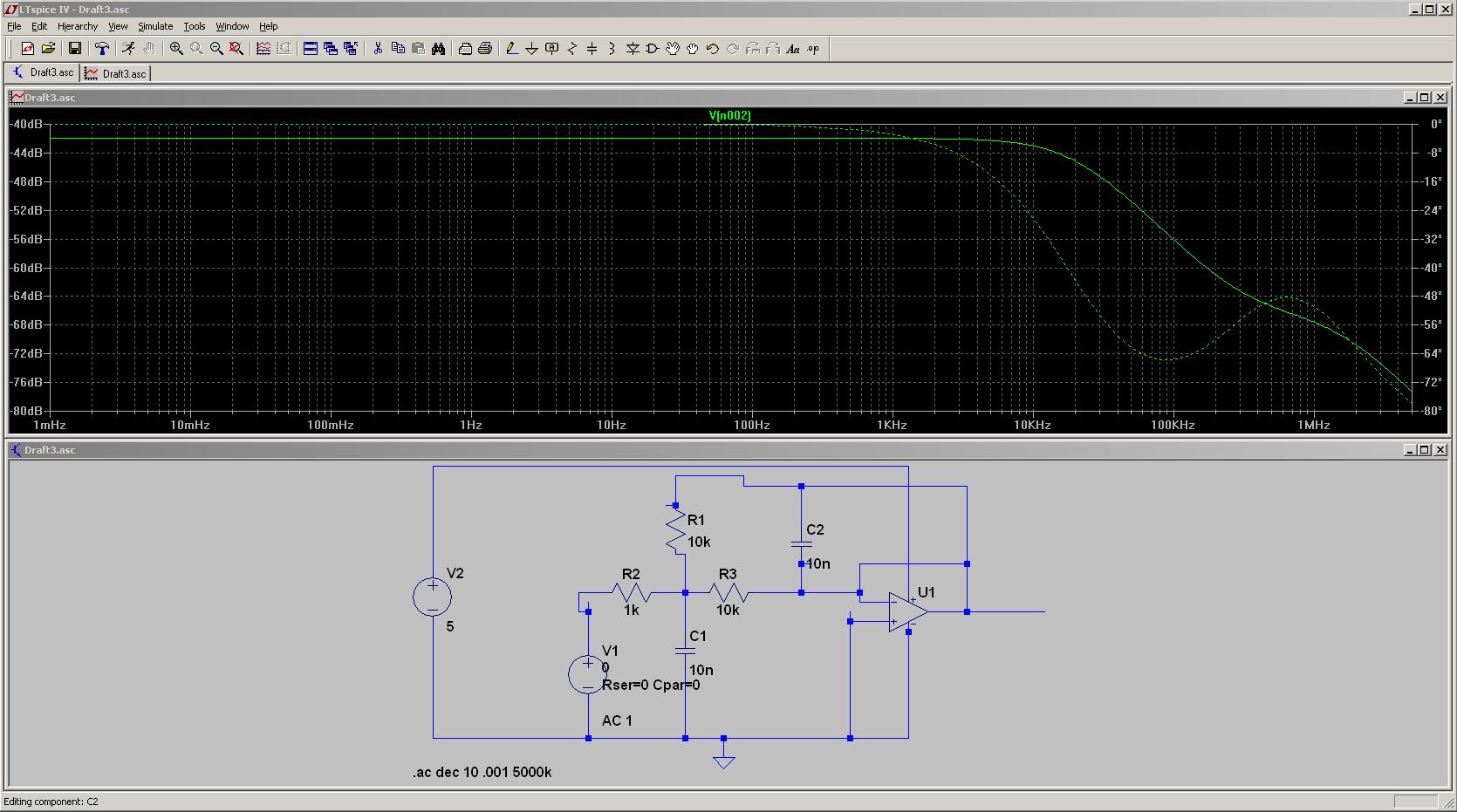Open print setup icon
Viewport: 1457px width, 812px height.
pos(465,49)
